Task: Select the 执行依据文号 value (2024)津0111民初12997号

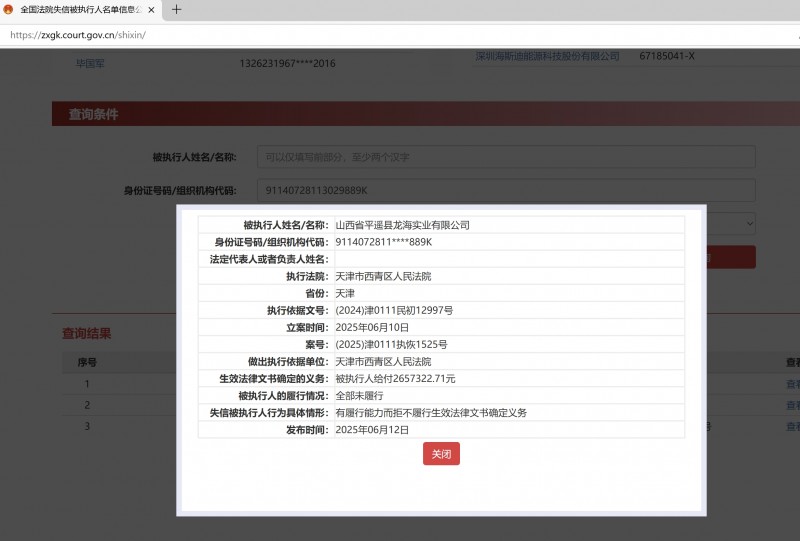Action: tap(394, 310)
